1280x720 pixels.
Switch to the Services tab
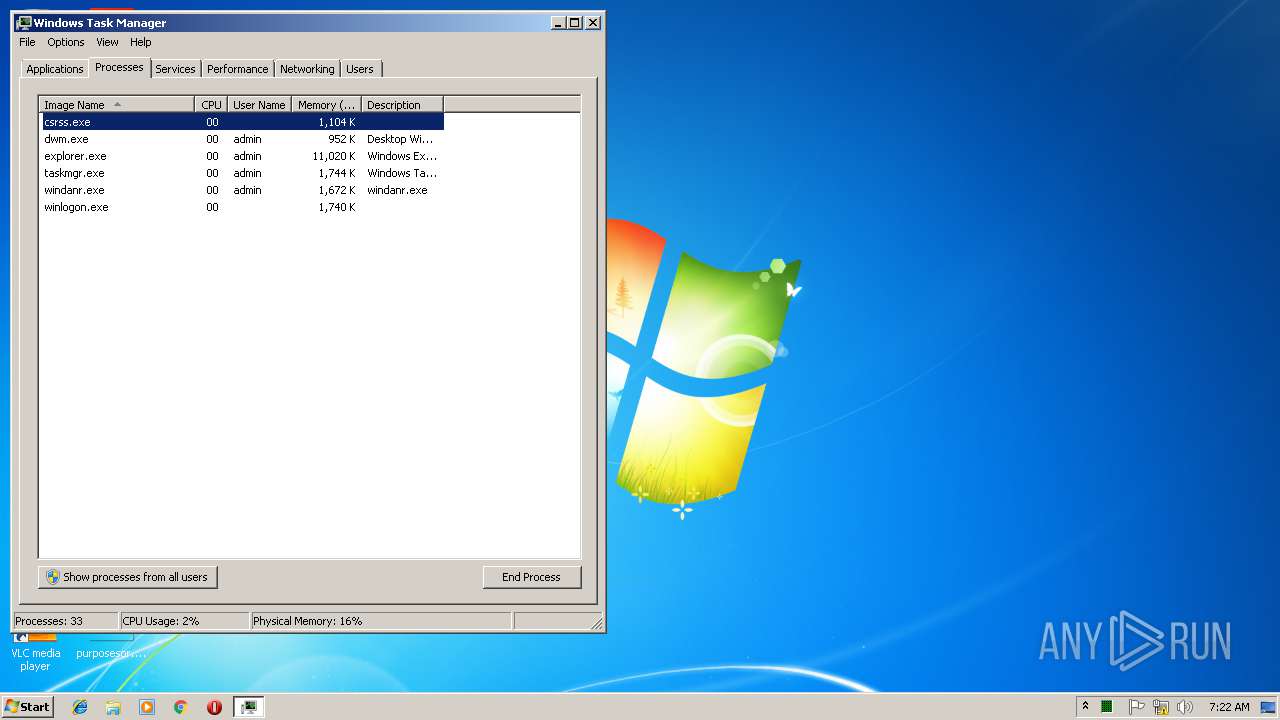pos(175,69)
